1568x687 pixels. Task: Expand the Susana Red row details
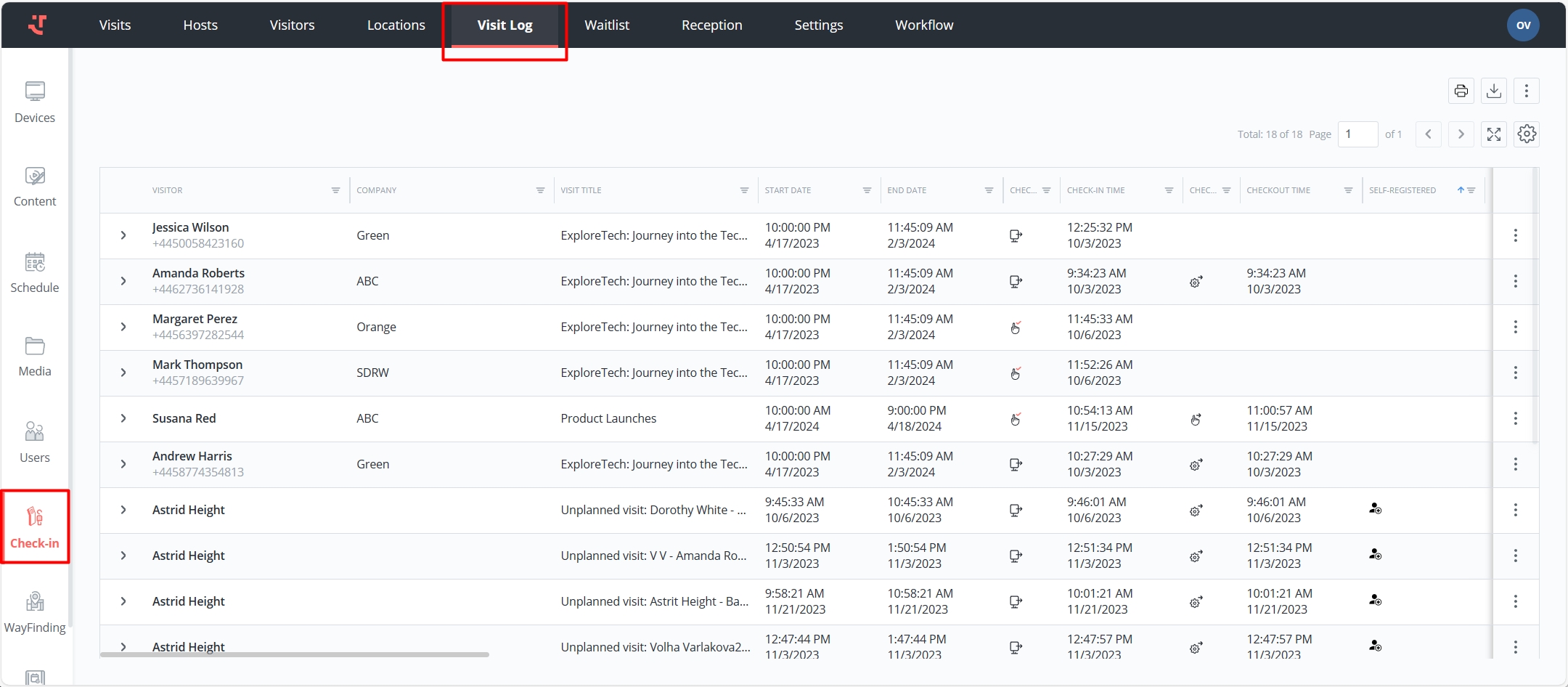click(x=123, y=418)
